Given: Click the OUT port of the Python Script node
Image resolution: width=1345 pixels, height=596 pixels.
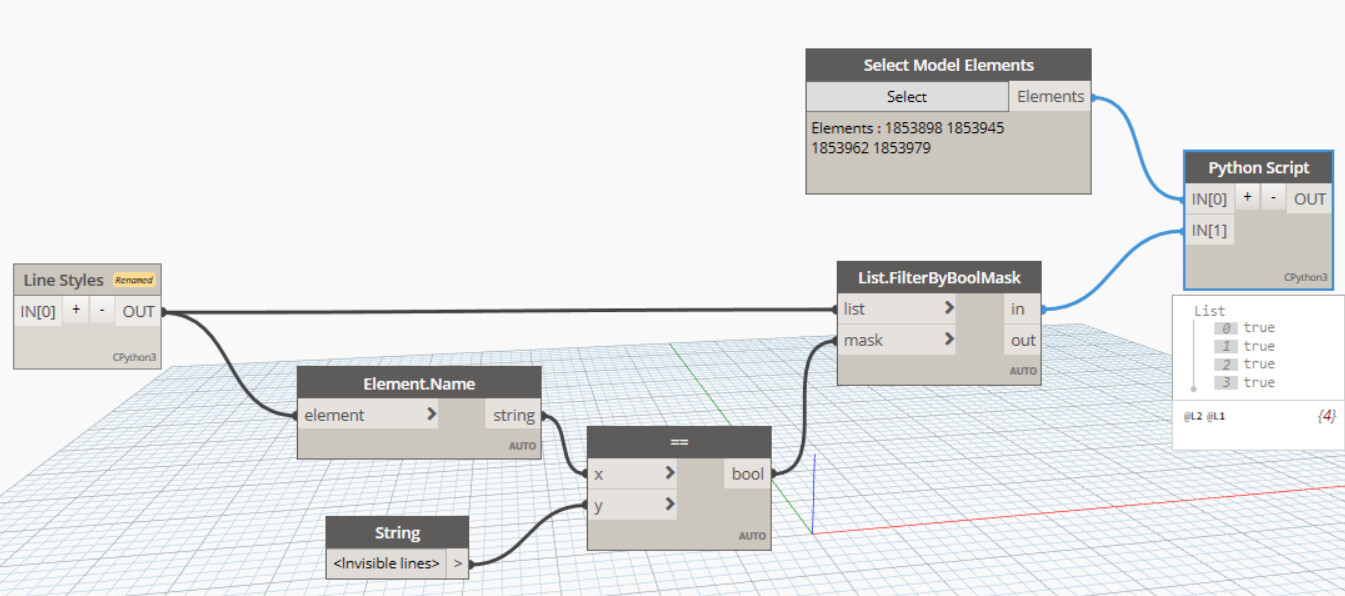Looking at the screenshot, I should pos(1308,198).
